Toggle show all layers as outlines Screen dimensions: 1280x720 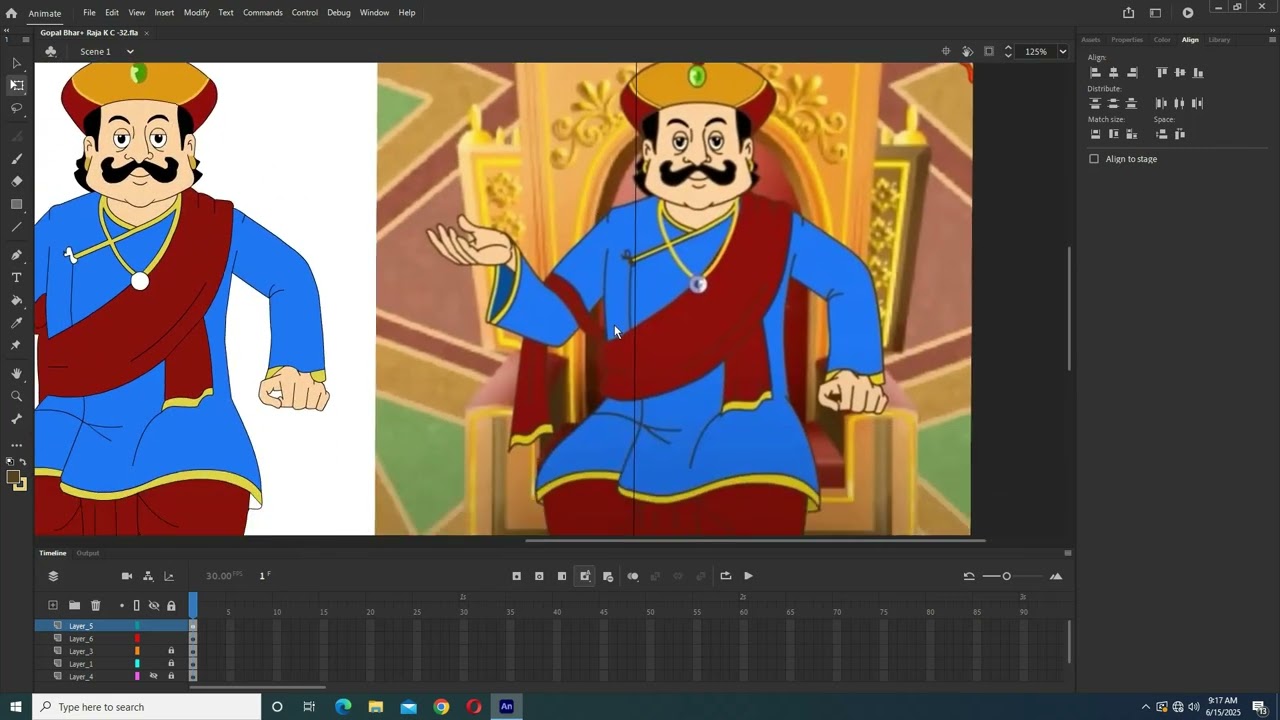(137, 605)
